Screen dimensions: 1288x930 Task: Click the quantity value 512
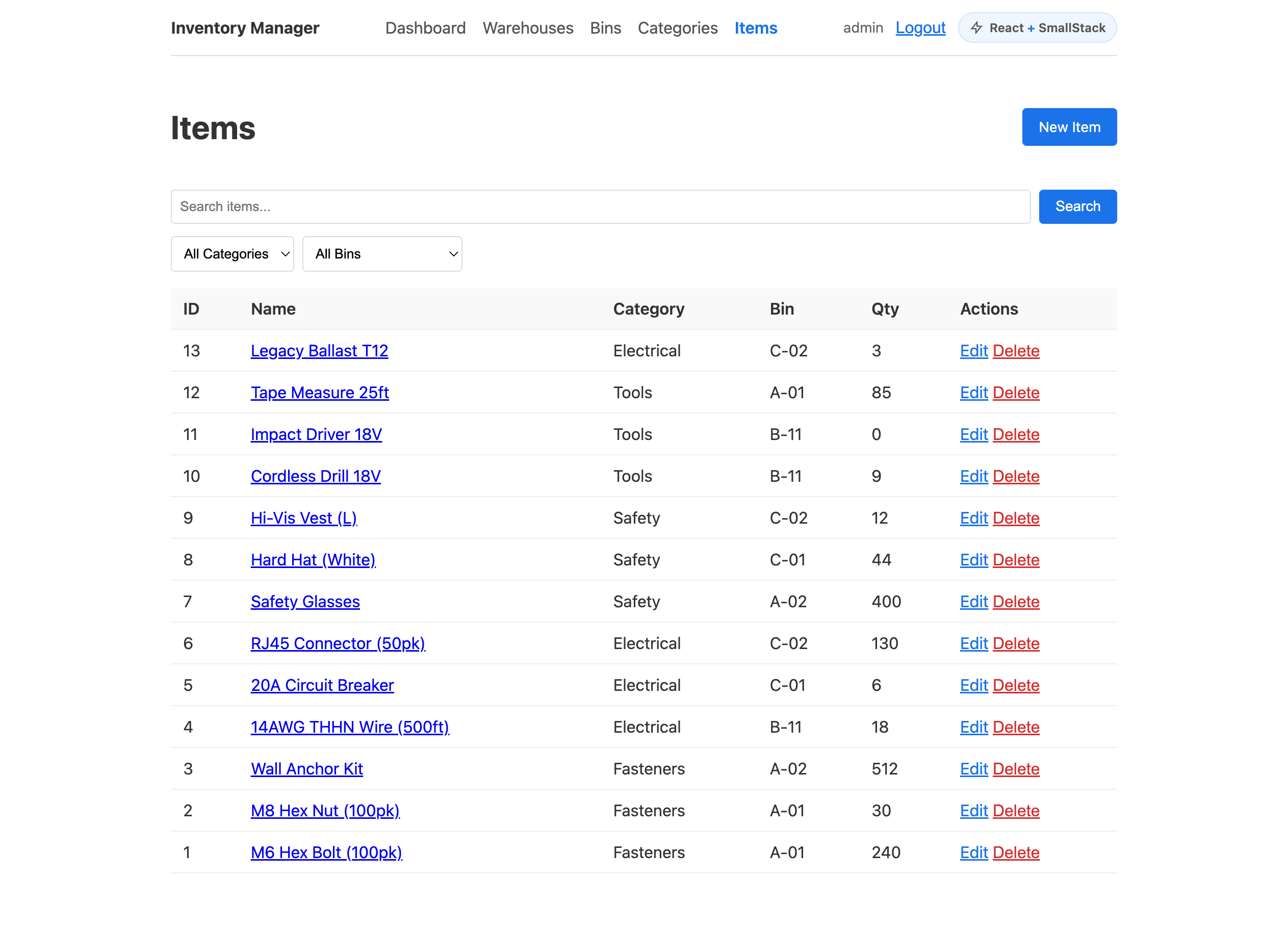click(884, 769)
